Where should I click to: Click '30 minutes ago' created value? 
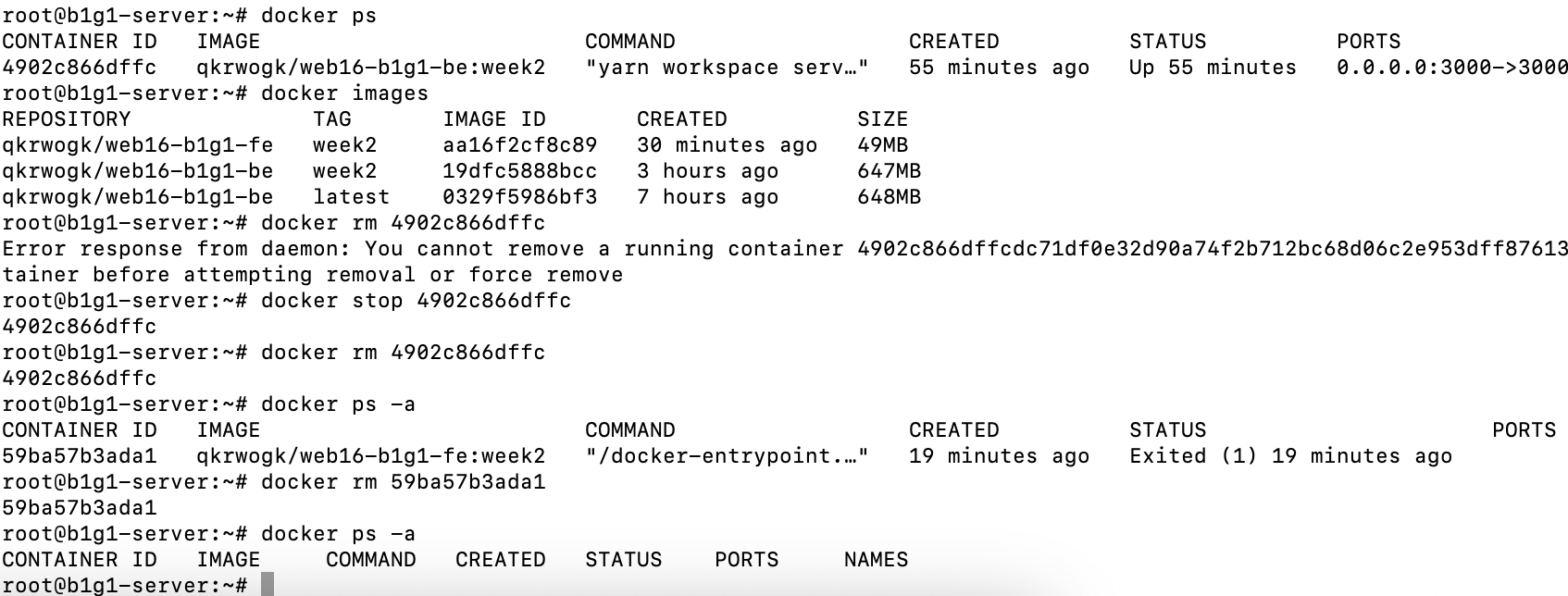tap(728, 145)
